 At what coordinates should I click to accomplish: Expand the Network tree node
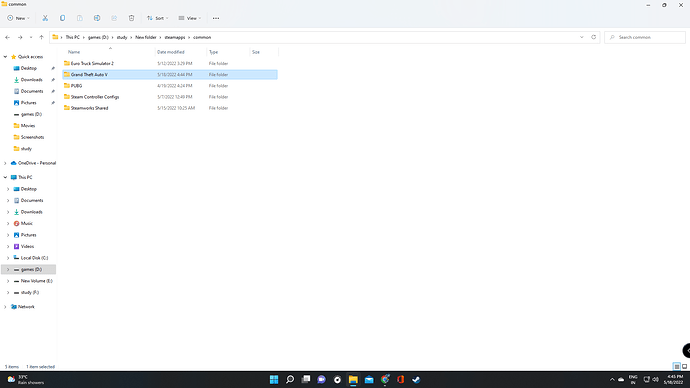5,307
